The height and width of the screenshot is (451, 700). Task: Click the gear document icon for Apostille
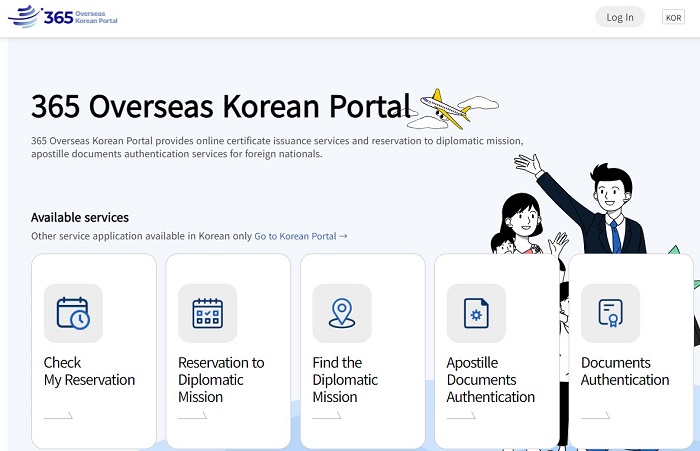coord(476,313)
